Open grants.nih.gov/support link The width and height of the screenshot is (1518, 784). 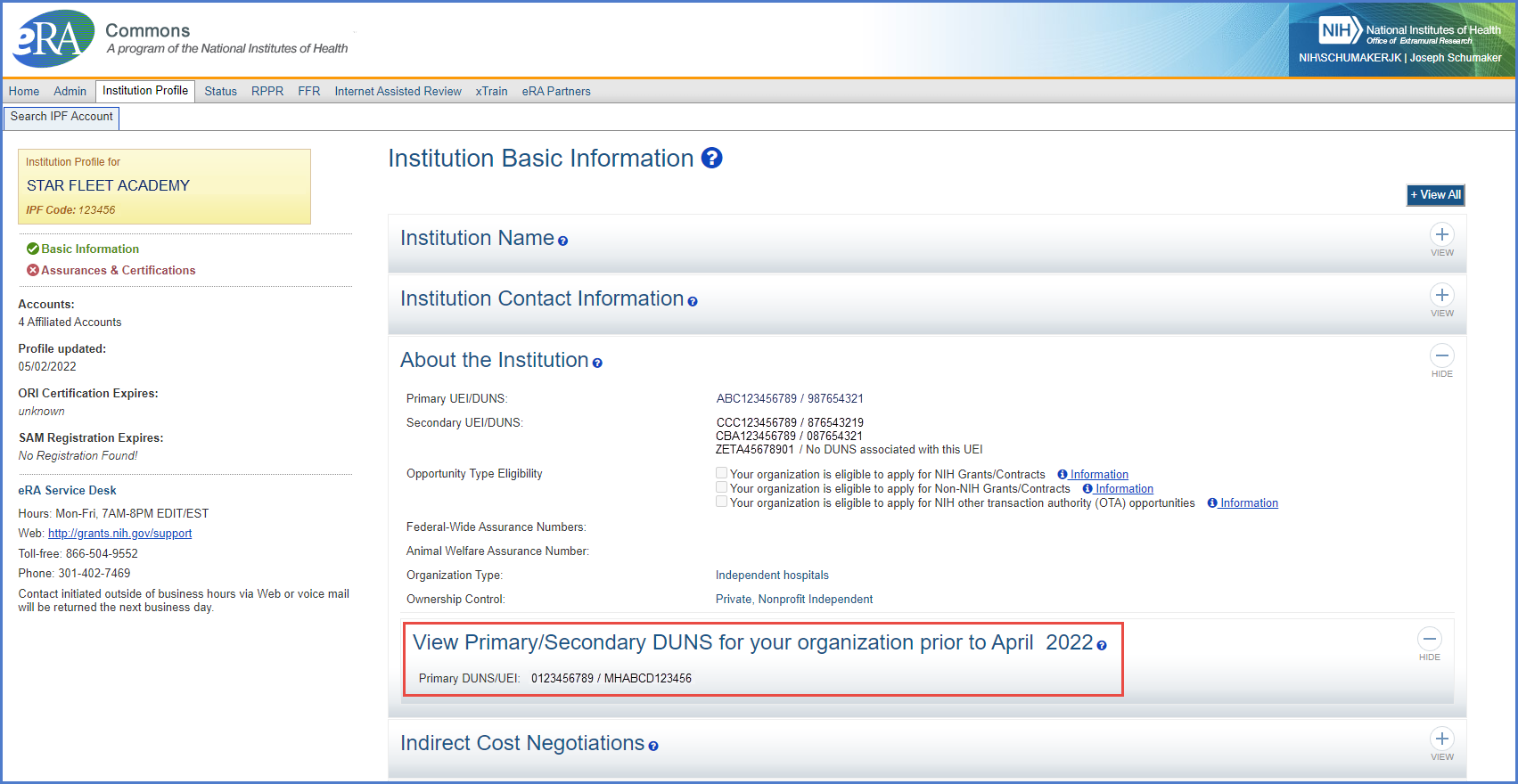point(119,533)
